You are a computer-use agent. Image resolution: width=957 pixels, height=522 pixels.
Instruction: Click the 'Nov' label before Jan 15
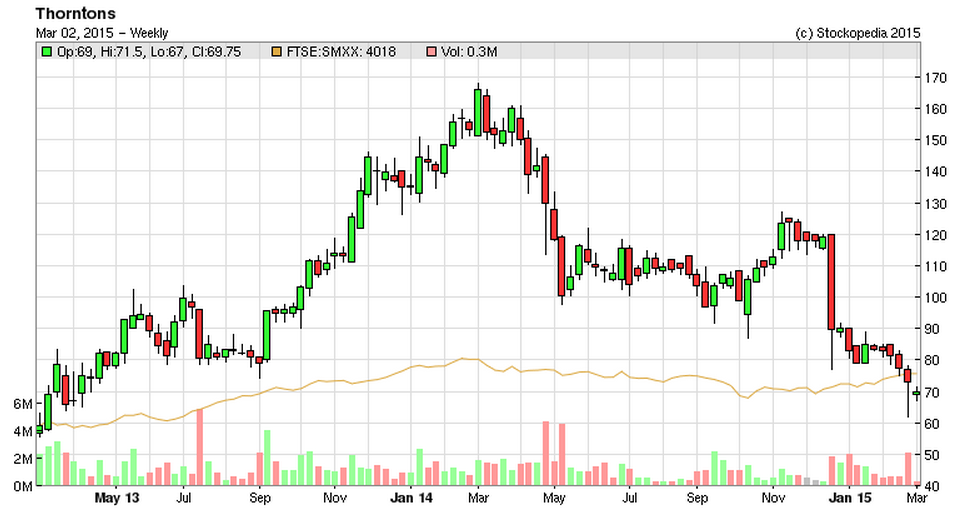773,498
